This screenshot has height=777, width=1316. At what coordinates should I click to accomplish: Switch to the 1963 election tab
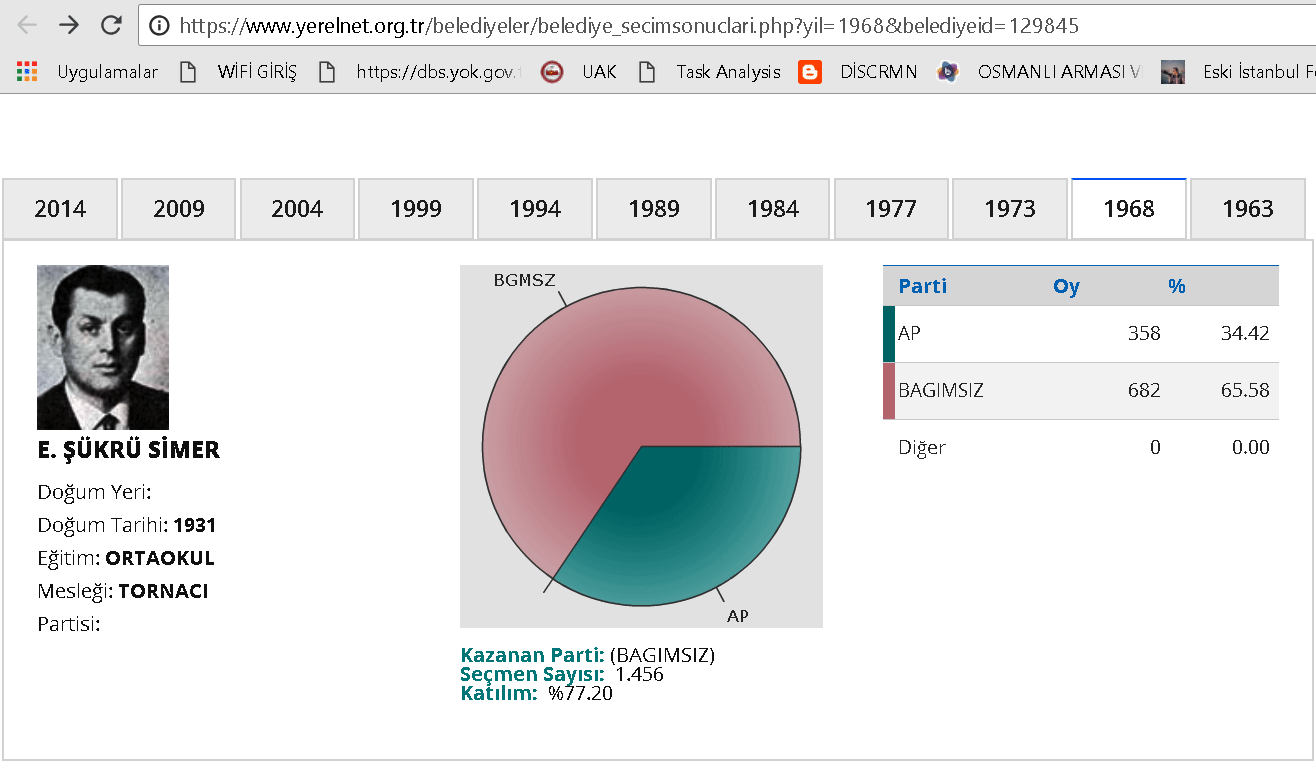tap(1248, 209)
